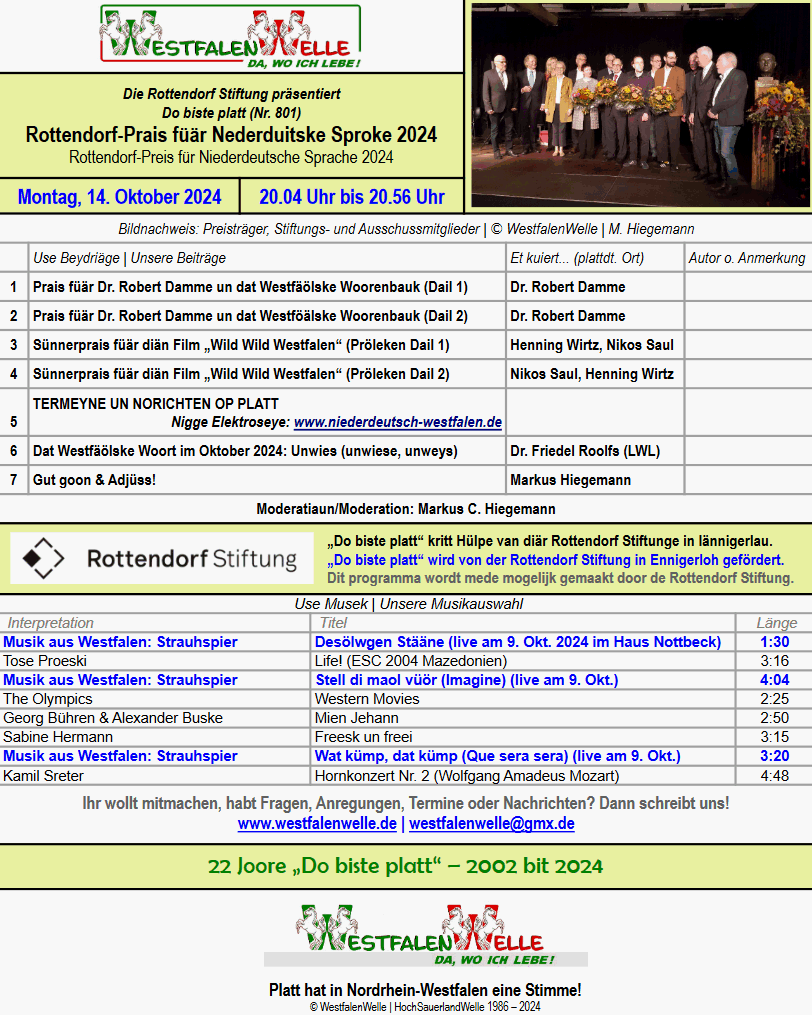Click title 'Mien Jehann'
The height and width of the screenshot is (1015, 812).
pyautogui.click(x=356, y=718)
